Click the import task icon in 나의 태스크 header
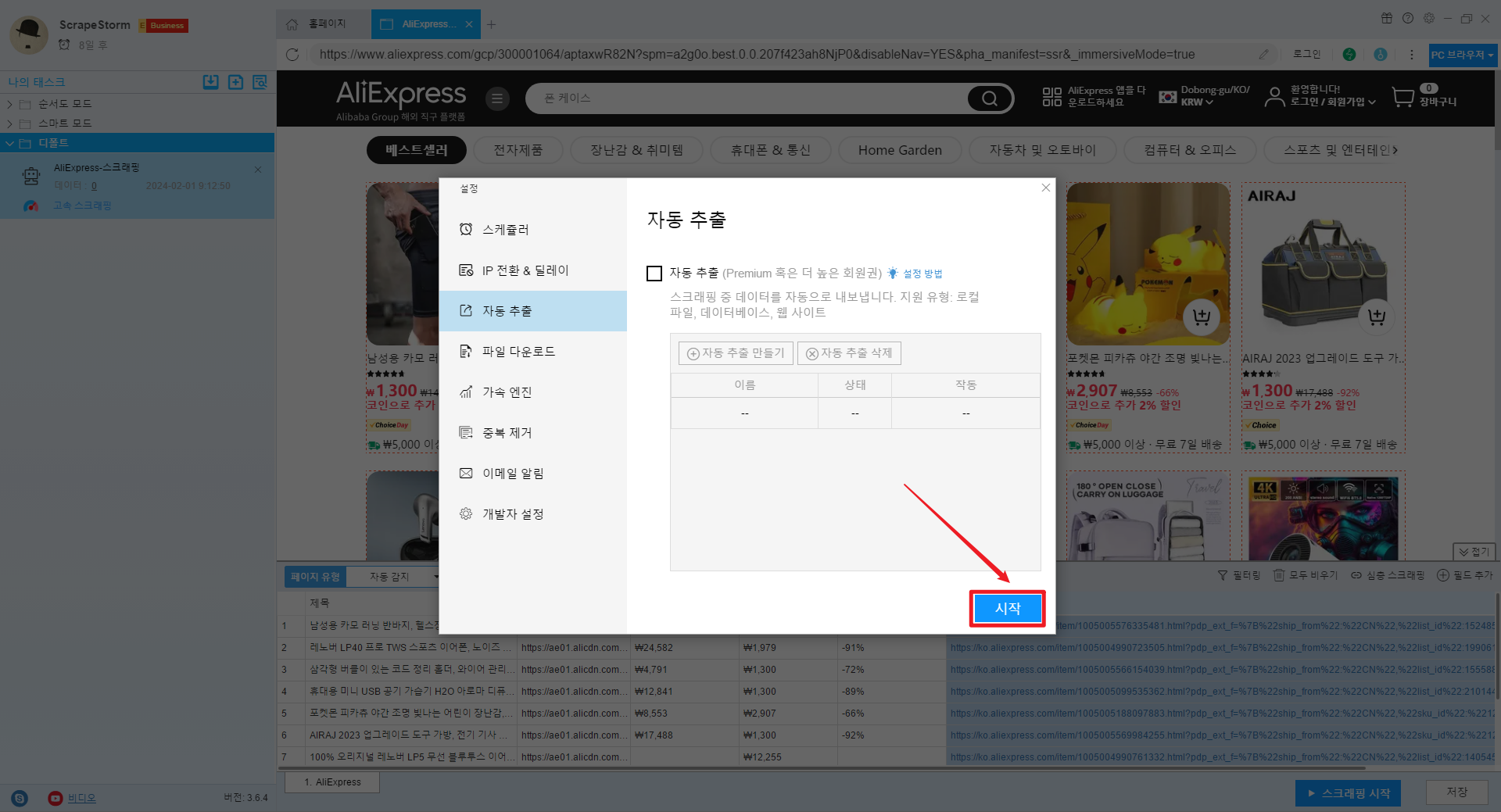 point(210,82)
